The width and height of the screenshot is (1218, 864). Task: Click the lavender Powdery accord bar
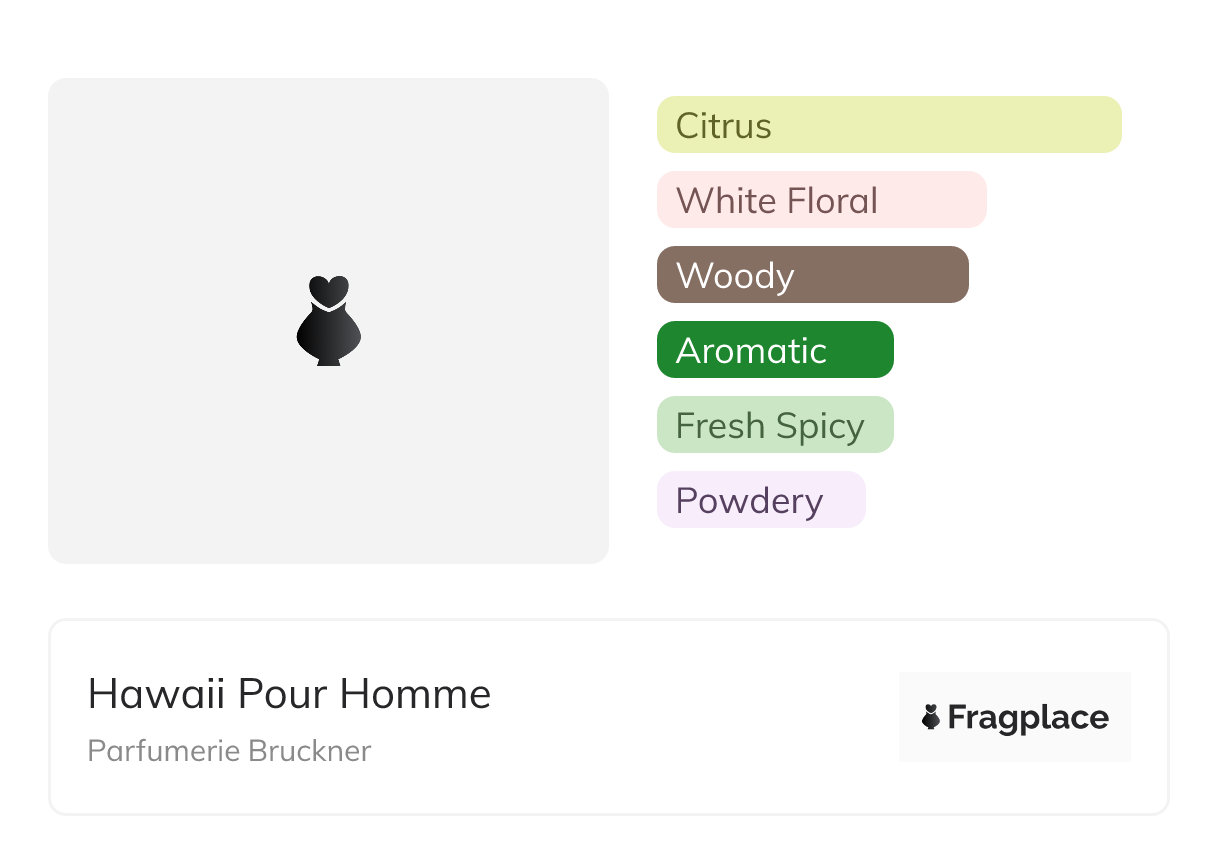761,500
